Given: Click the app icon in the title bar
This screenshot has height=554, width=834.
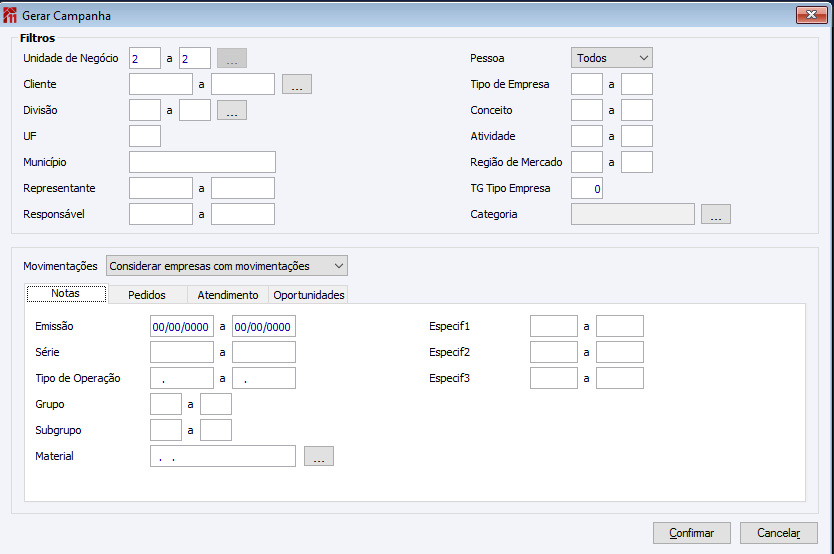Looking at the screenshot, I should coord(11,16).
